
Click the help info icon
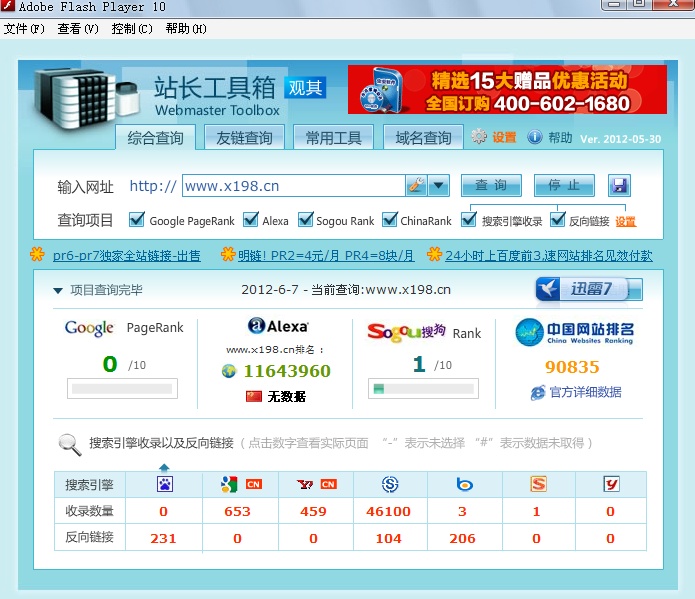point(535,137)
